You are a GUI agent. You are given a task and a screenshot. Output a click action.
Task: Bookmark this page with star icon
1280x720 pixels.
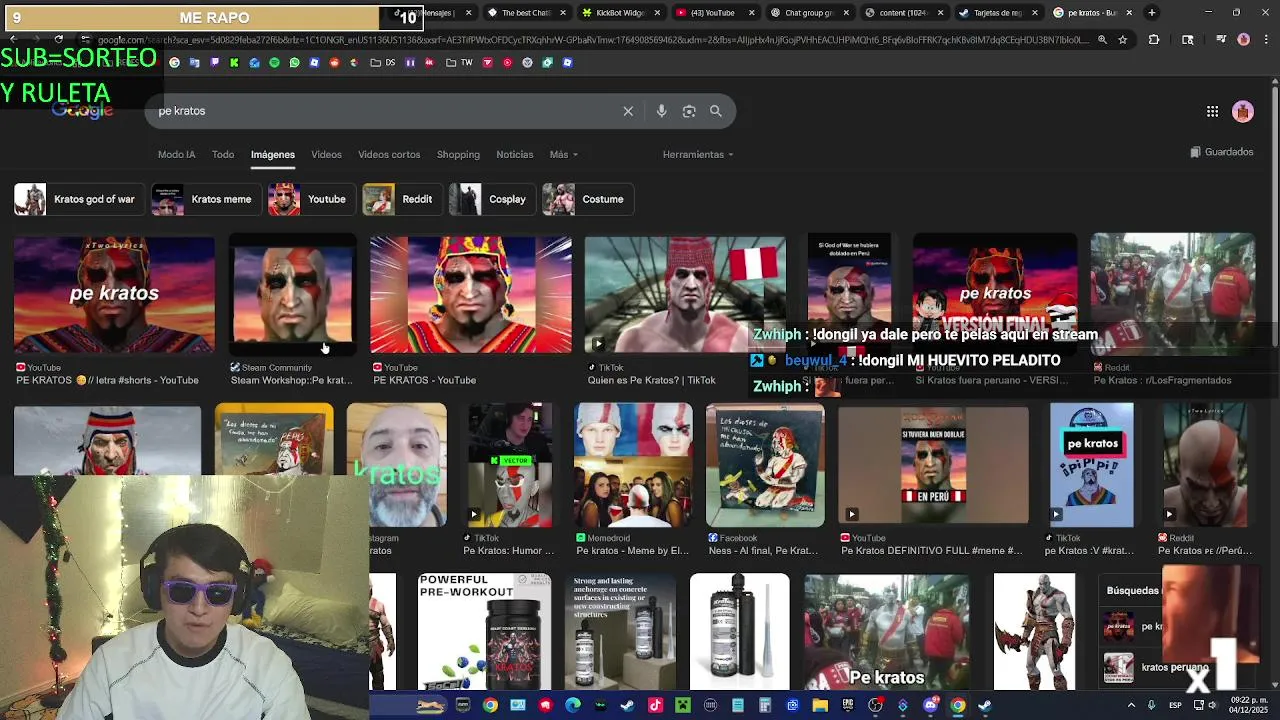click(1123, 40)
